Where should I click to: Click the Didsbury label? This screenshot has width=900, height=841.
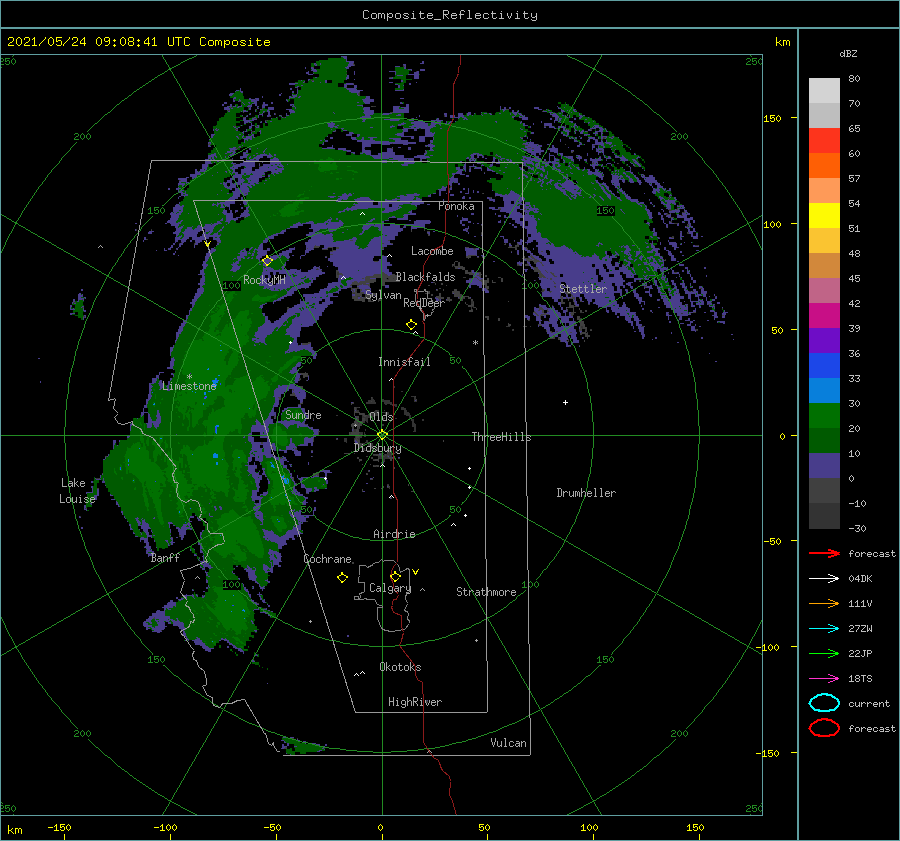[377, 448]
